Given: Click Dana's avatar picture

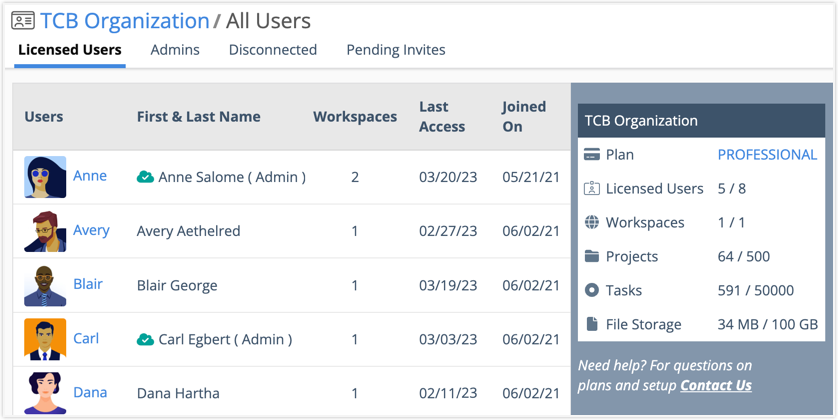Looking at the screenshot, I should pyautogui.click(x=45, y=392).
